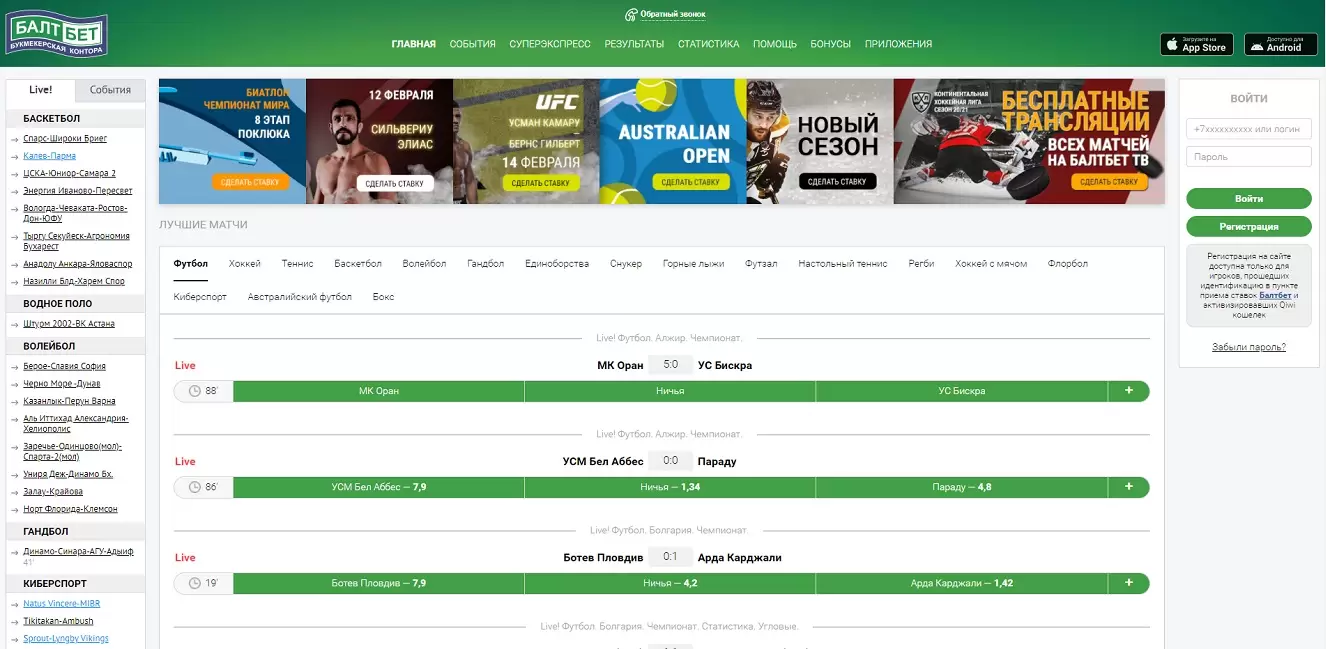Viewport: 1326px width, 649px height.
Task: Click the Забыли пароль? link
Action: point(1249,347)
